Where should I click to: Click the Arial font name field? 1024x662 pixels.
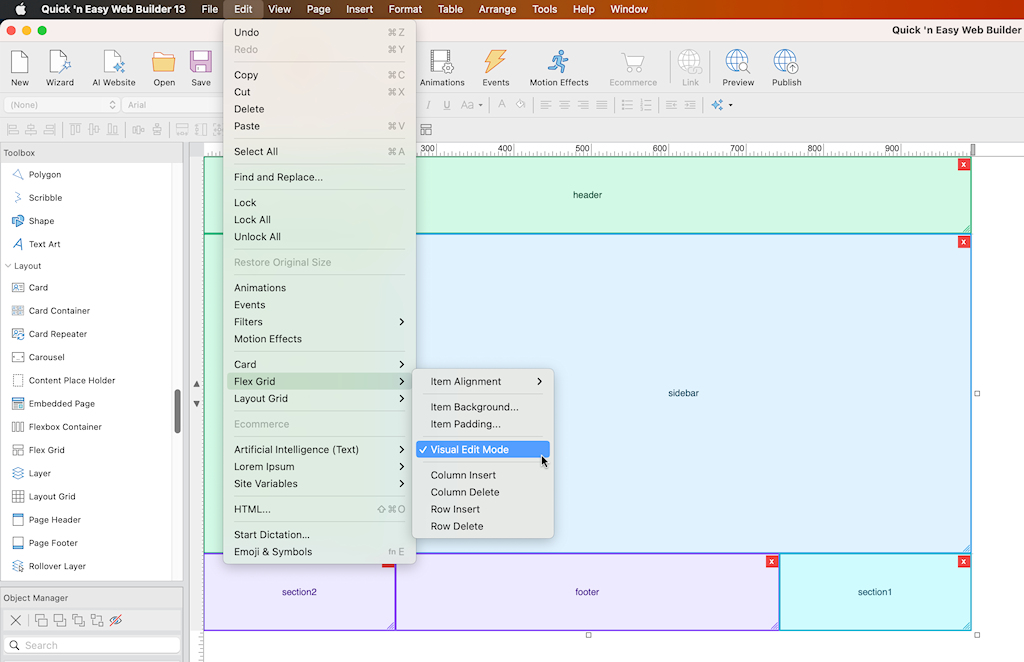(173, 104)
